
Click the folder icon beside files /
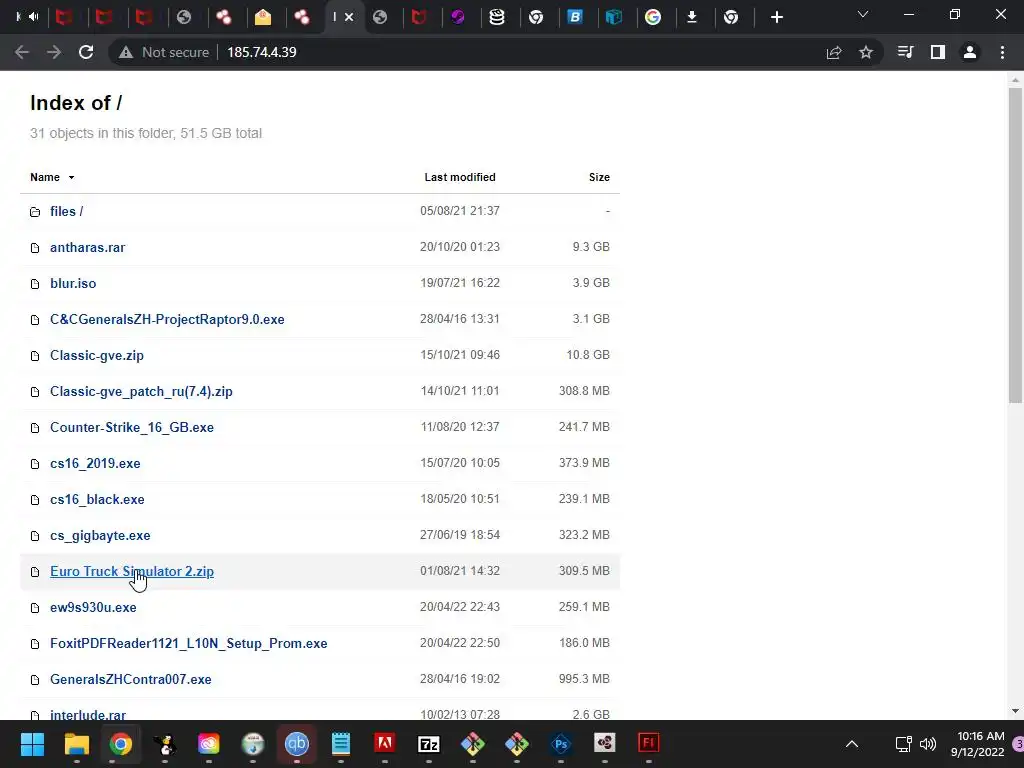[x=35, y=212]
